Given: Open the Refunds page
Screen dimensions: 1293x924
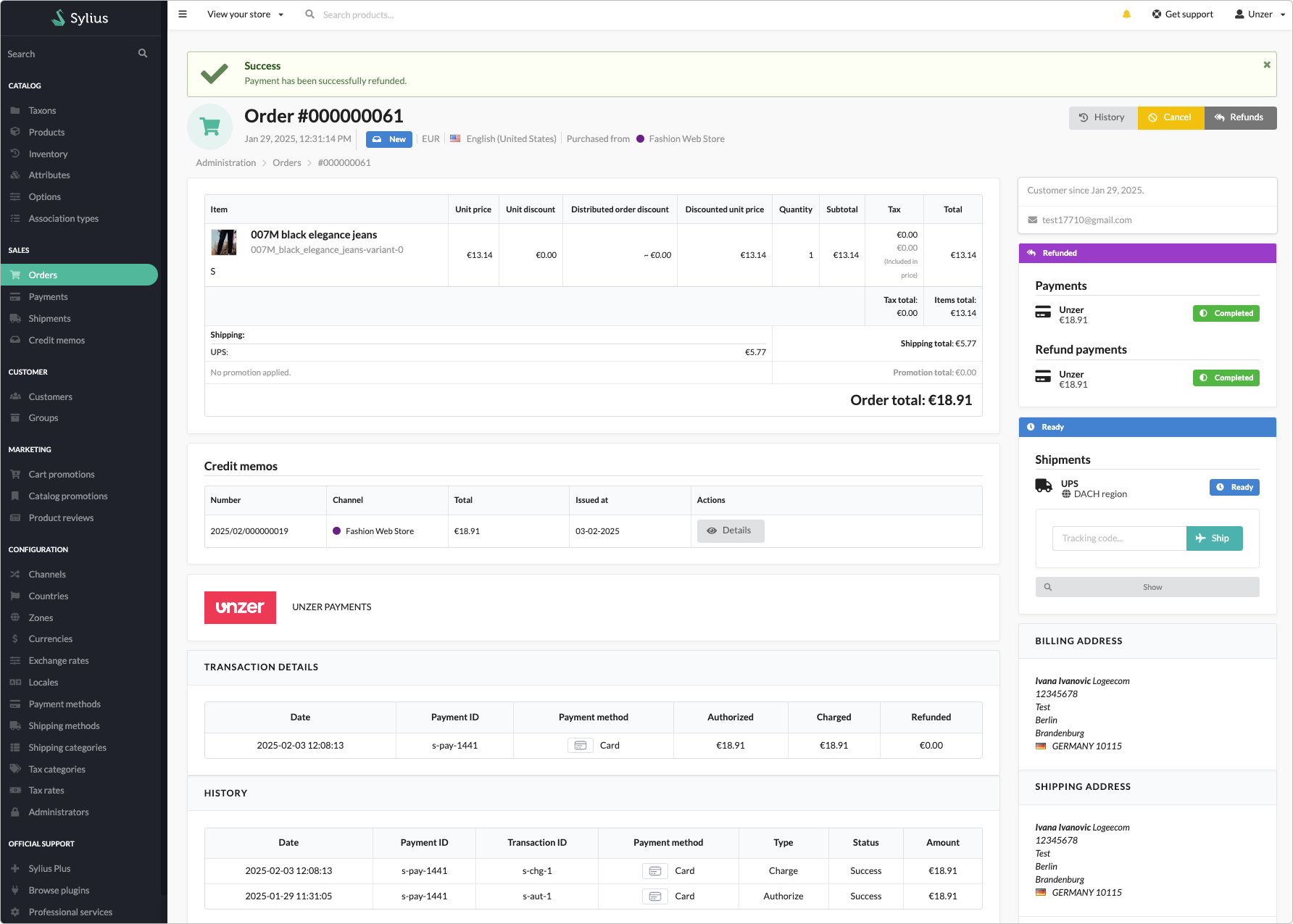Looking at the screenshot, I should (x=1240, y=117).
